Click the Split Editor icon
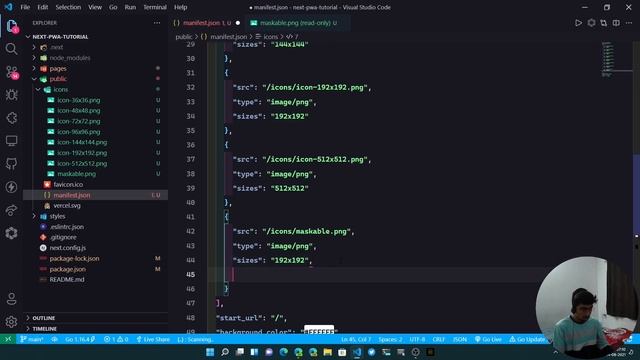The width and height of the screenshot is (640, 360). point(616,23)
